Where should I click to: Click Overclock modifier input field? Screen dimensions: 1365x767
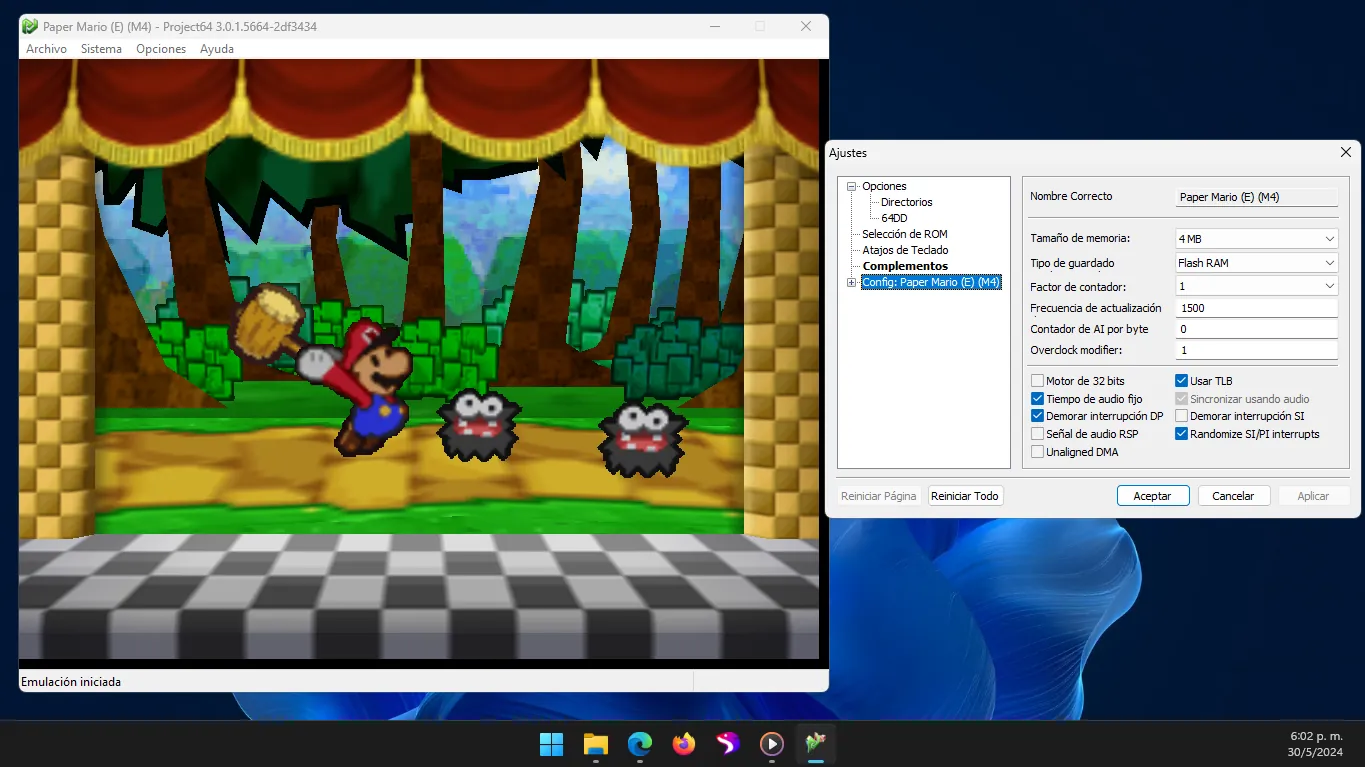pyautogui.click(x=1256, y=350)
